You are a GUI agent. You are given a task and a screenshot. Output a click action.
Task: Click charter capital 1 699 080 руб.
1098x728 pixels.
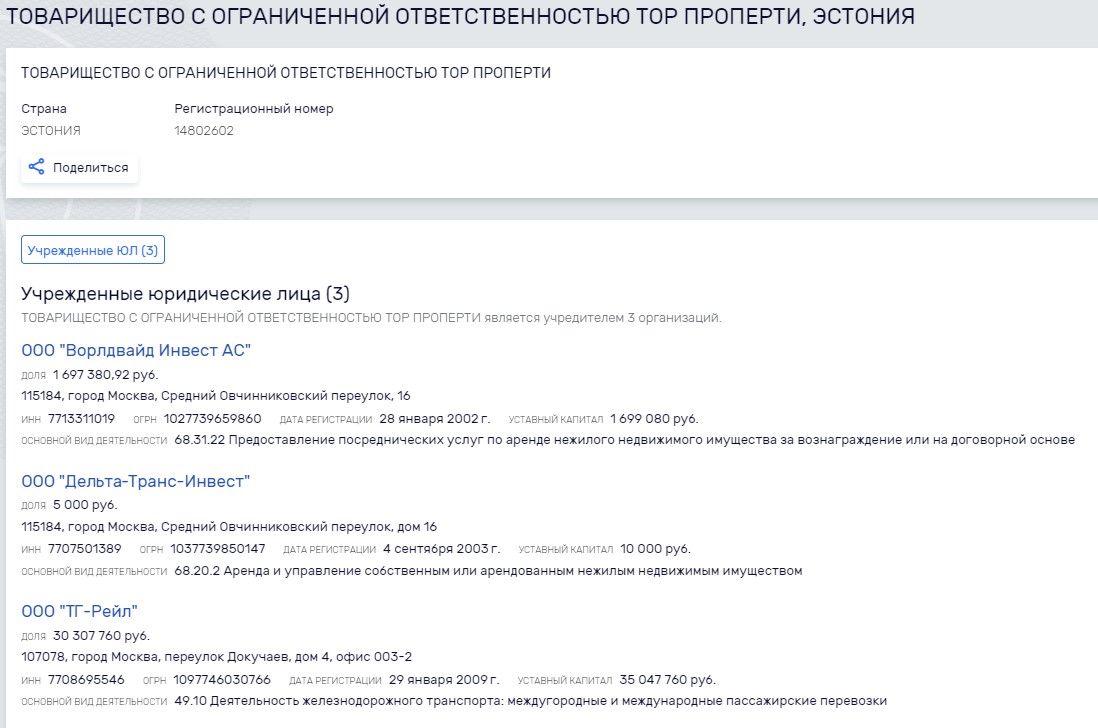[654, 419]
